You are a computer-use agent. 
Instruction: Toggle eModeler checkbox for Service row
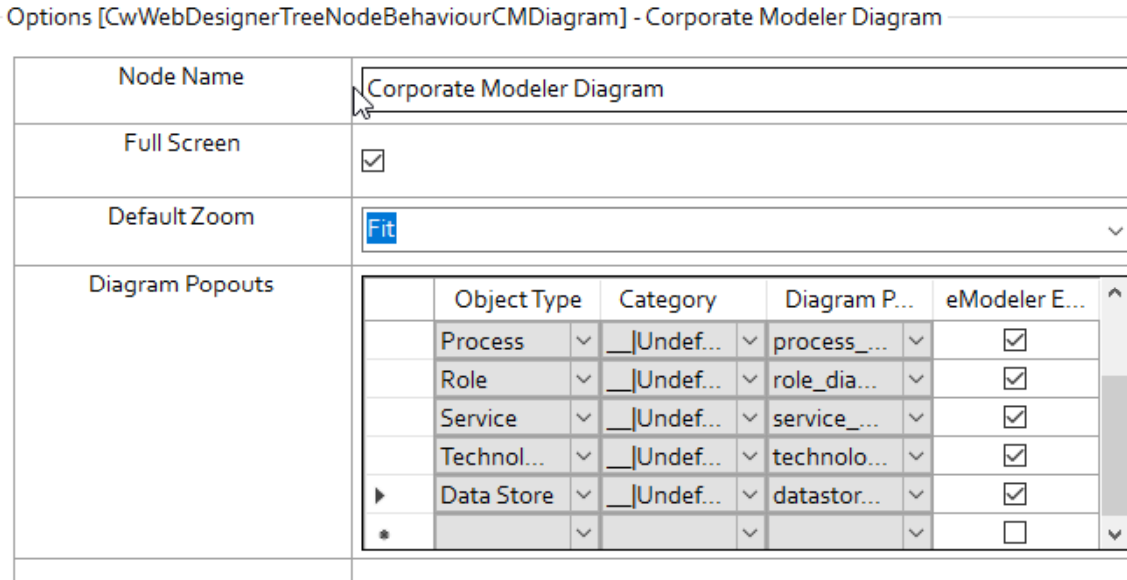tap(1015, 418)
